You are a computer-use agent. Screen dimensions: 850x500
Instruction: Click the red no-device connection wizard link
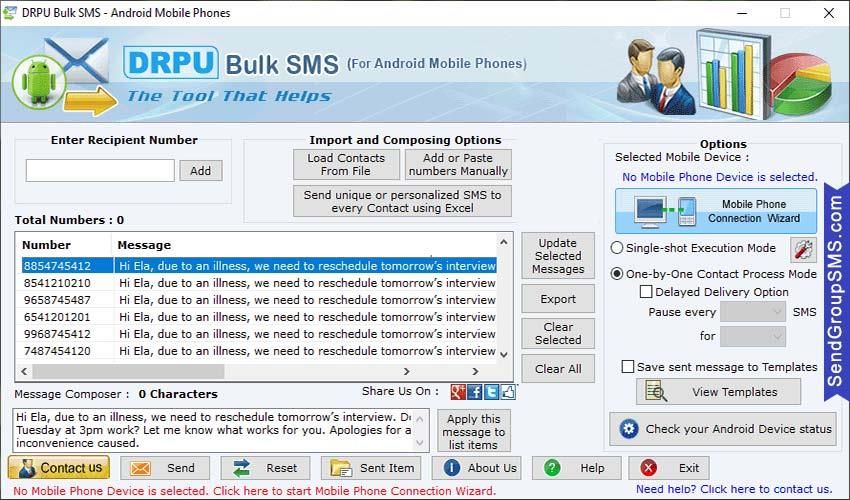pos(254,491)
